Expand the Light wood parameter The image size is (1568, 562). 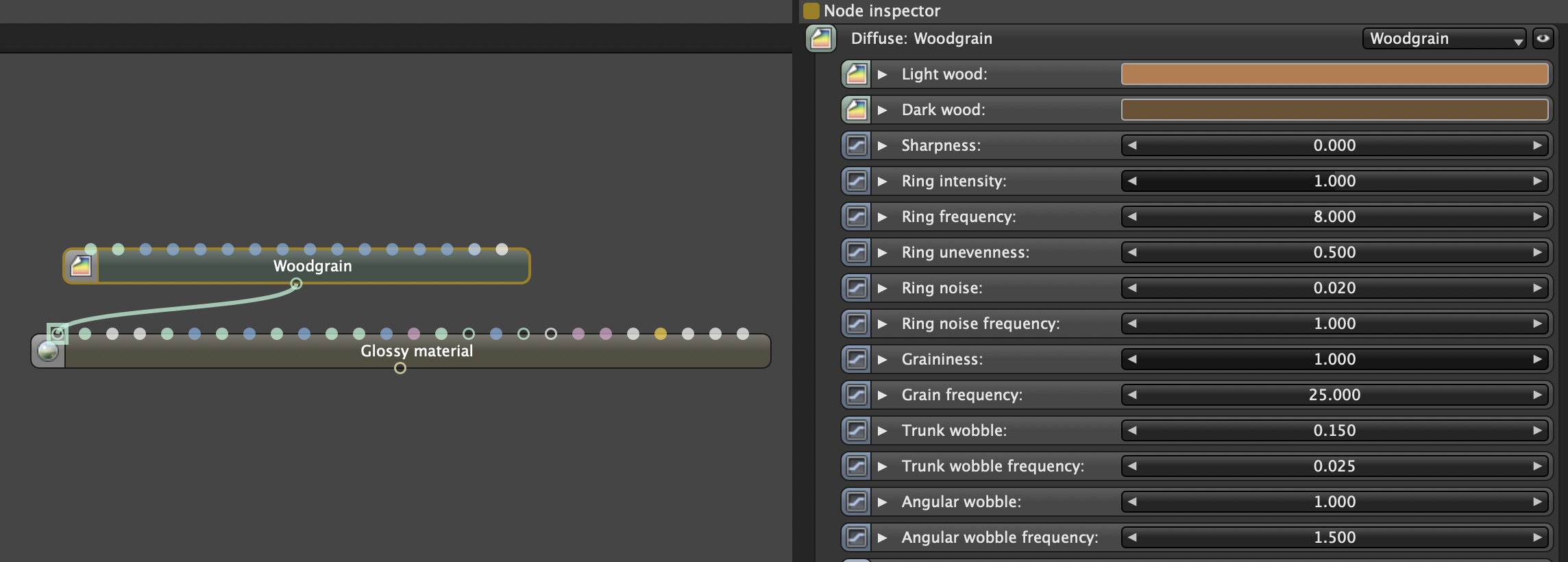pos(883,74)
